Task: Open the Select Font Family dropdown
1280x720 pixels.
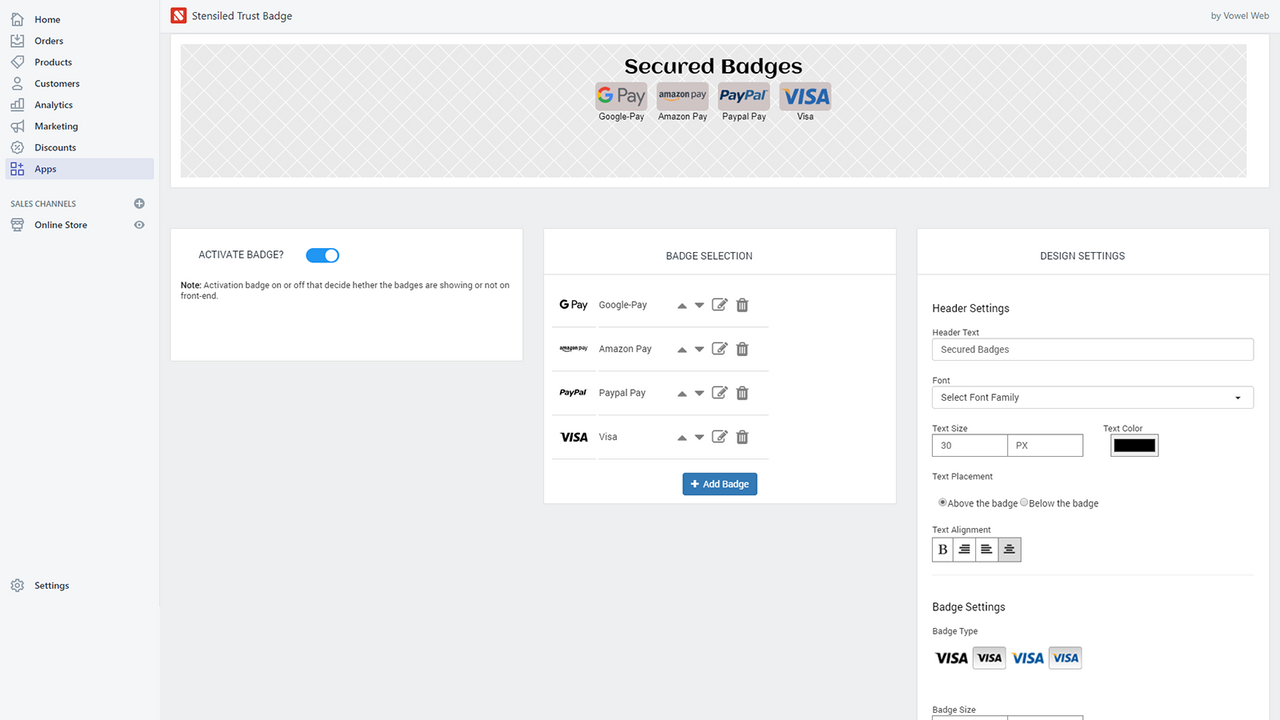Action: pos(1092,397)
